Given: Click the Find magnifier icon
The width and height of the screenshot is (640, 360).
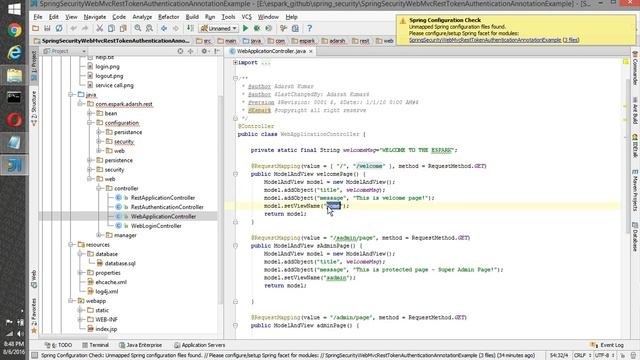Looking at the screenshot, I should 138,29.
